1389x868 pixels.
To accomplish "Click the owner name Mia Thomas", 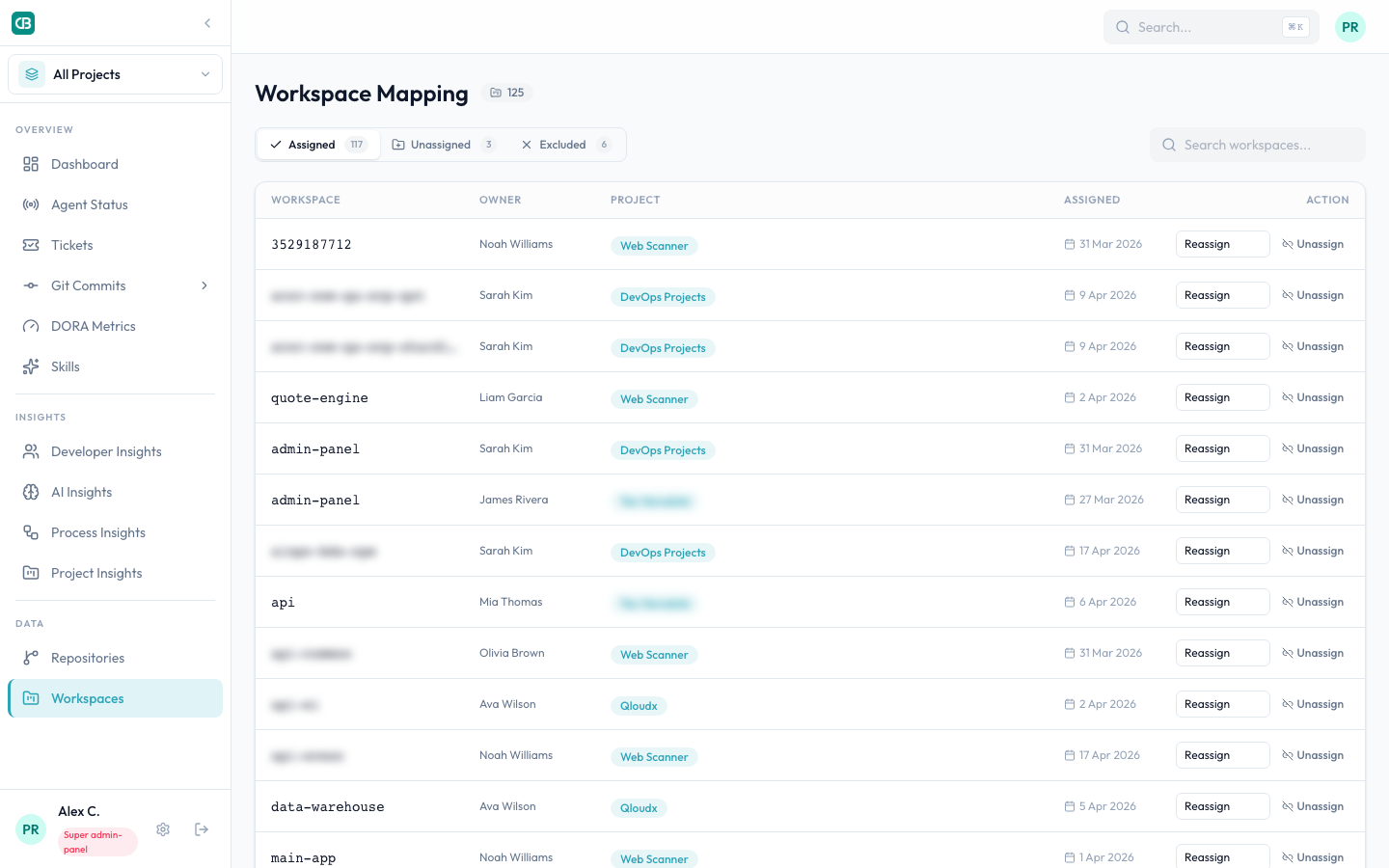I will point(510,602).
